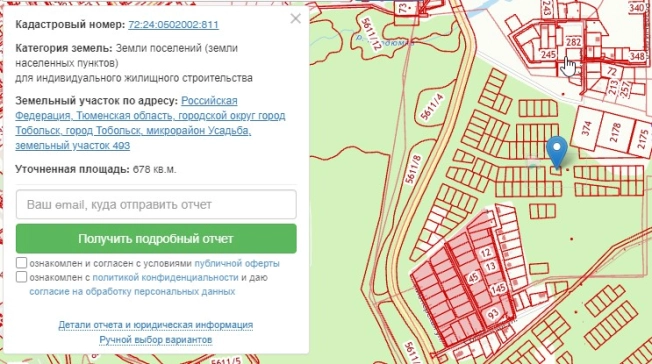The width and height of the screenshot is (652, 364).
Task: Close the cadastral info popup
Action: pyautogui.click(x=295, y=18)
